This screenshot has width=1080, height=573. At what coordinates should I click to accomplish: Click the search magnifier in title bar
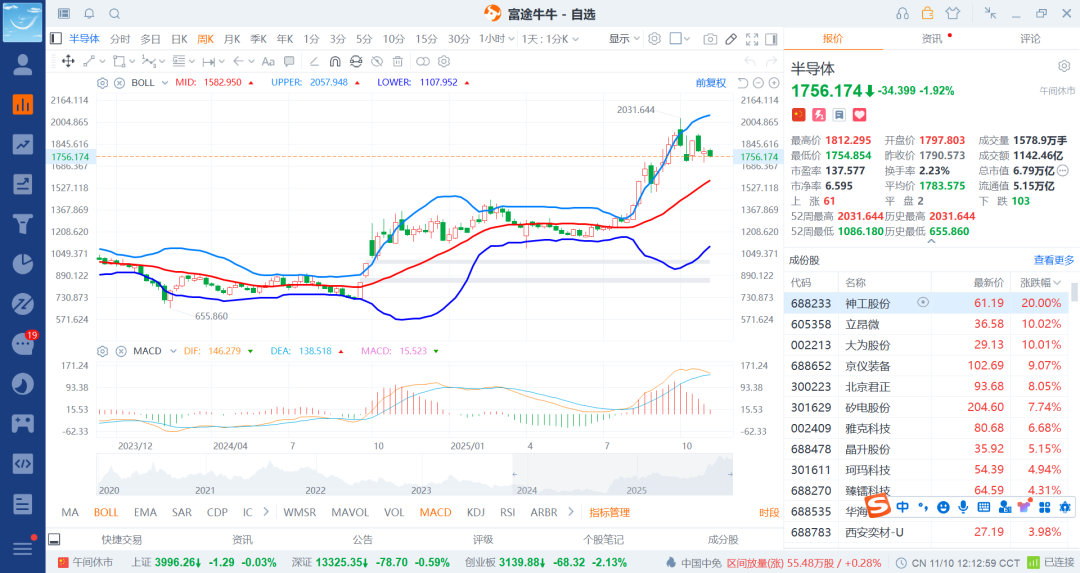click(x=114, y=13)
